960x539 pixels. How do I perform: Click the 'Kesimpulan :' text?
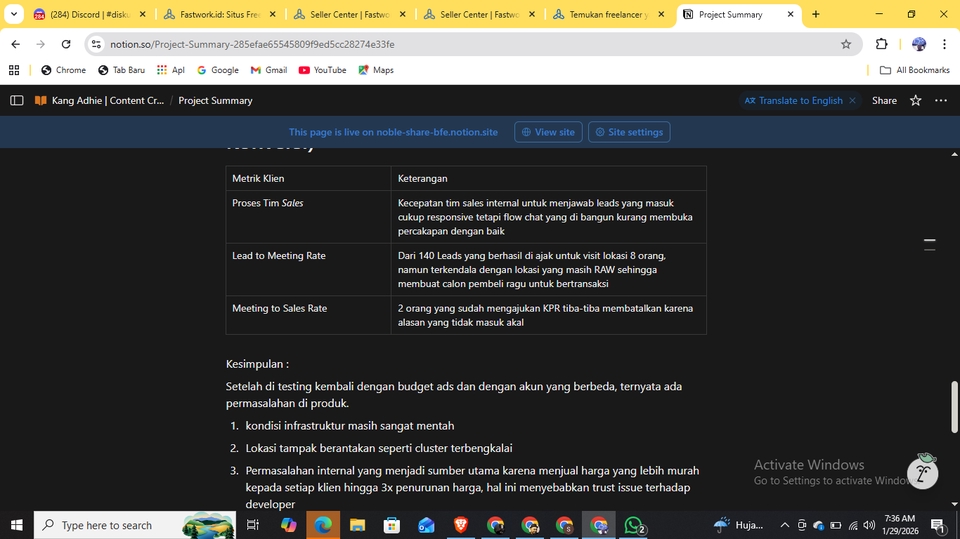[257, 364]
